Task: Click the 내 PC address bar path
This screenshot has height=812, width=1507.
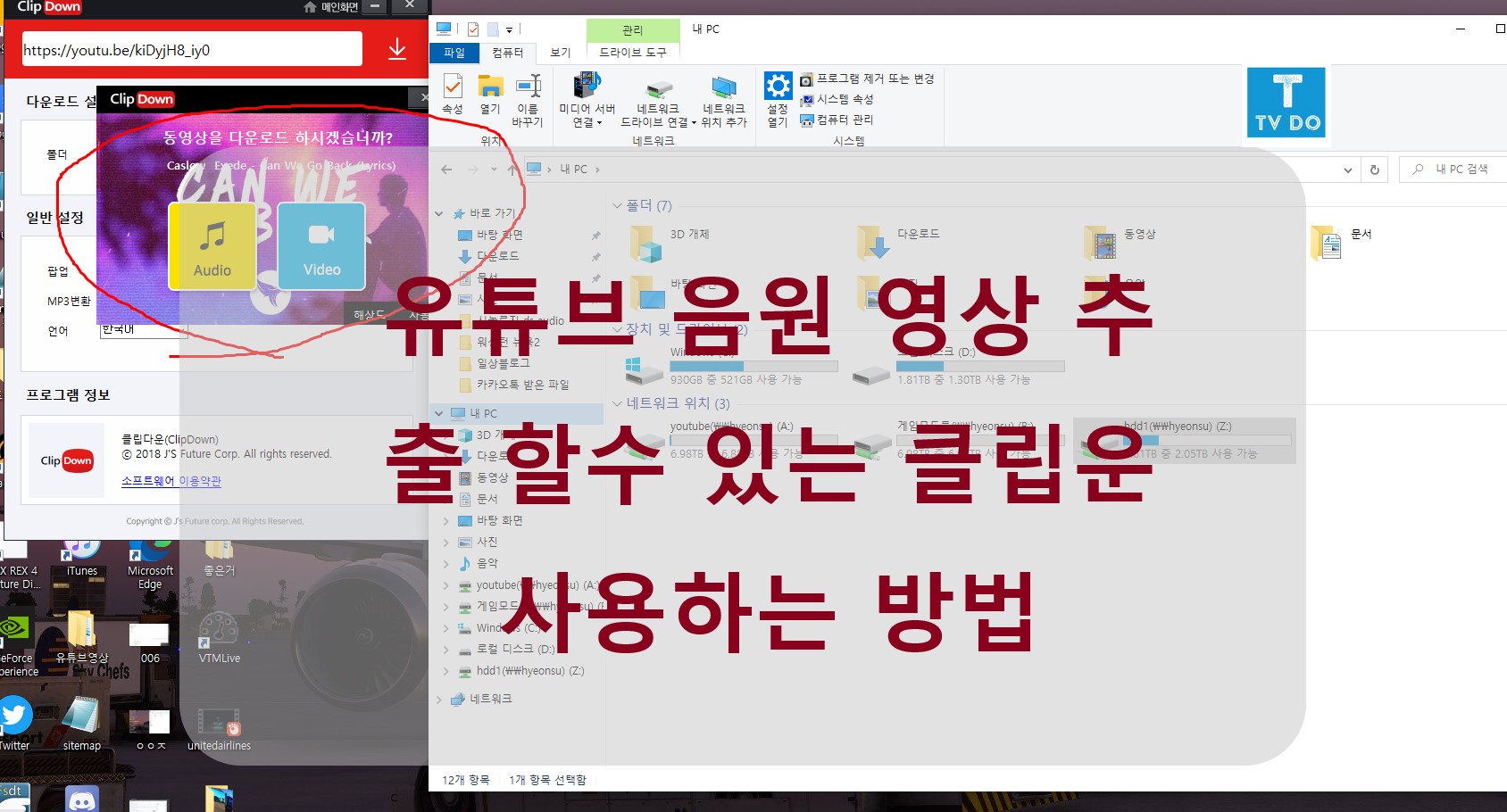Action: [x=573, y=170]
